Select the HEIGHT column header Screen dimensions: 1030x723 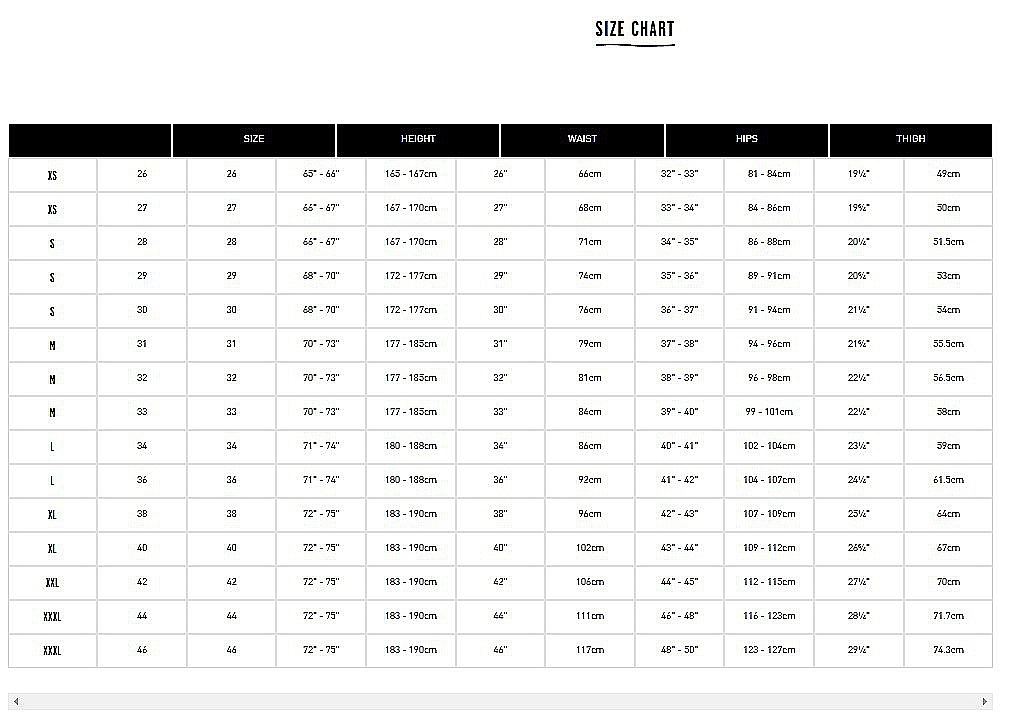[418, 139]
